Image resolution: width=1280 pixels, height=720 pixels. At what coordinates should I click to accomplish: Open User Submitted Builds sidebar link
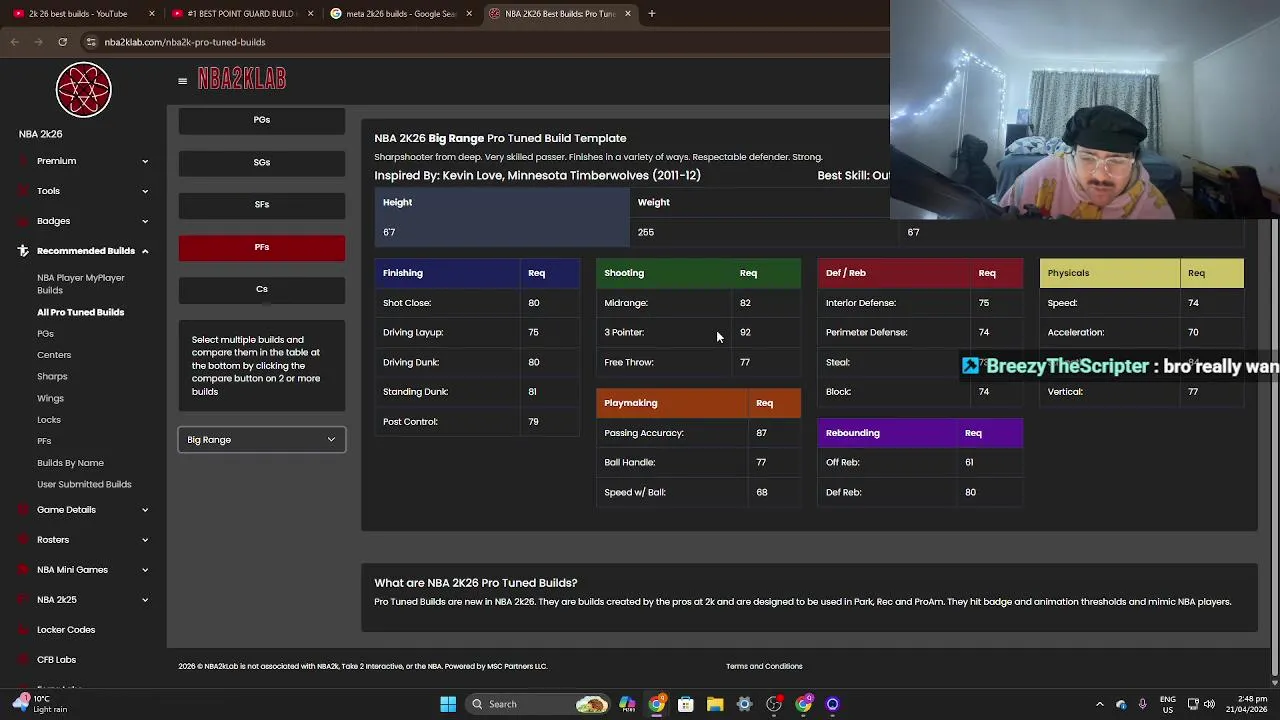pyautogui.click(x=84, y=484)
